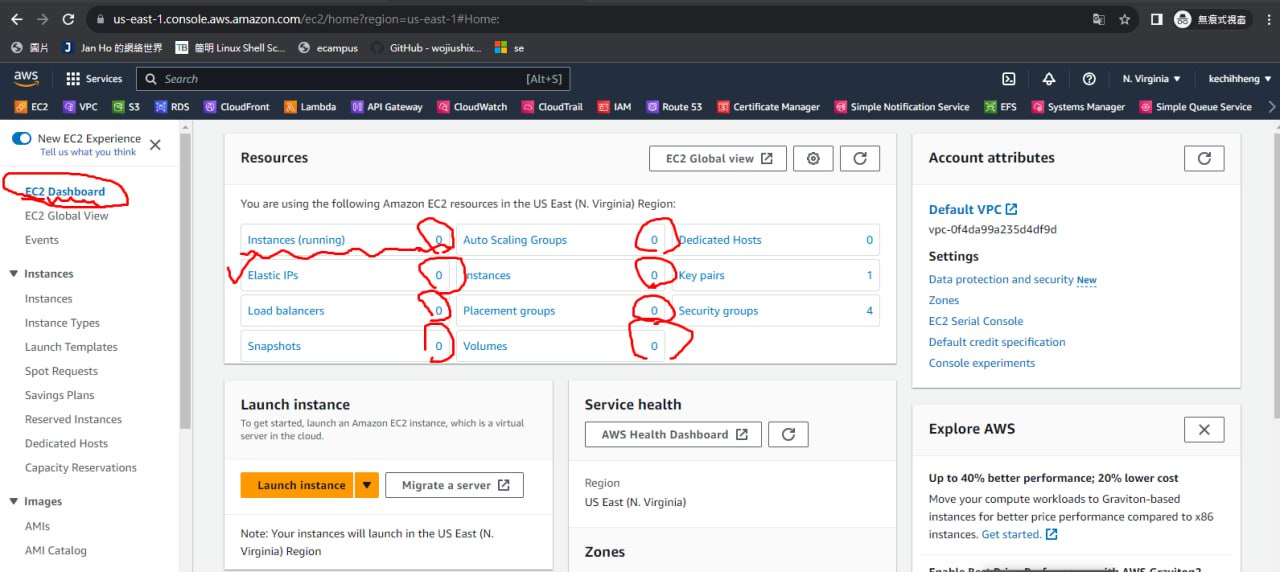Open Launch Templates in the sidebar
Screen dimensions: 1280x572
click(x=71, y=347)
